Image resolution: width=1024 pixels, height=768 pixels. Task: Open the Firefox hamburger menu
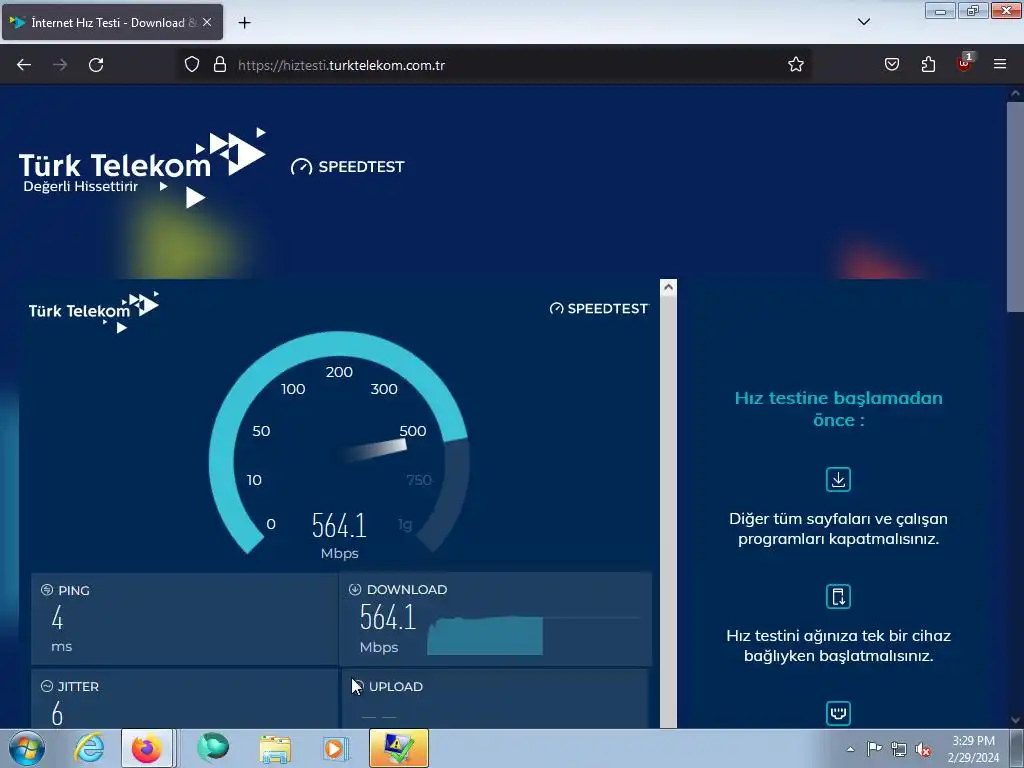tap(1000, 64)
